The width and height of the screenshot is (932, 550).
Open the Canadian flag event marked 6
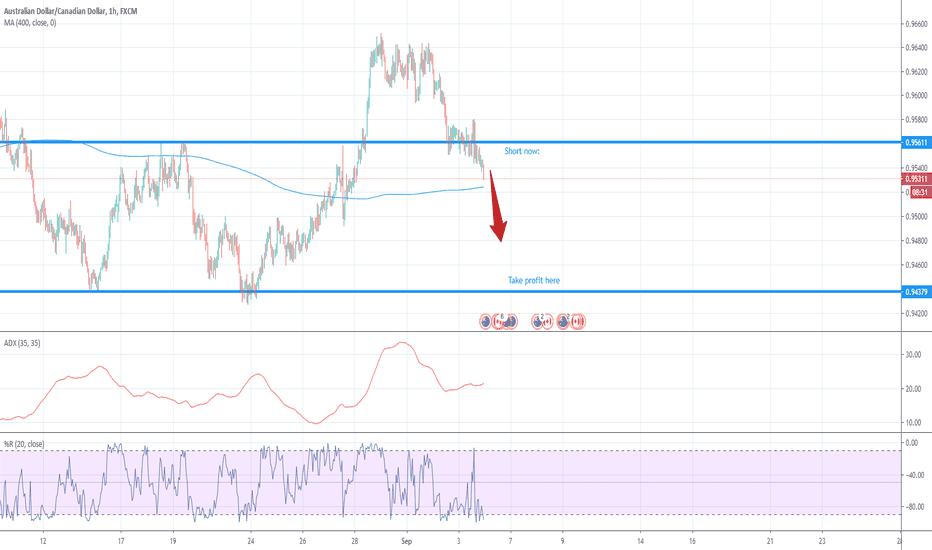498,322
